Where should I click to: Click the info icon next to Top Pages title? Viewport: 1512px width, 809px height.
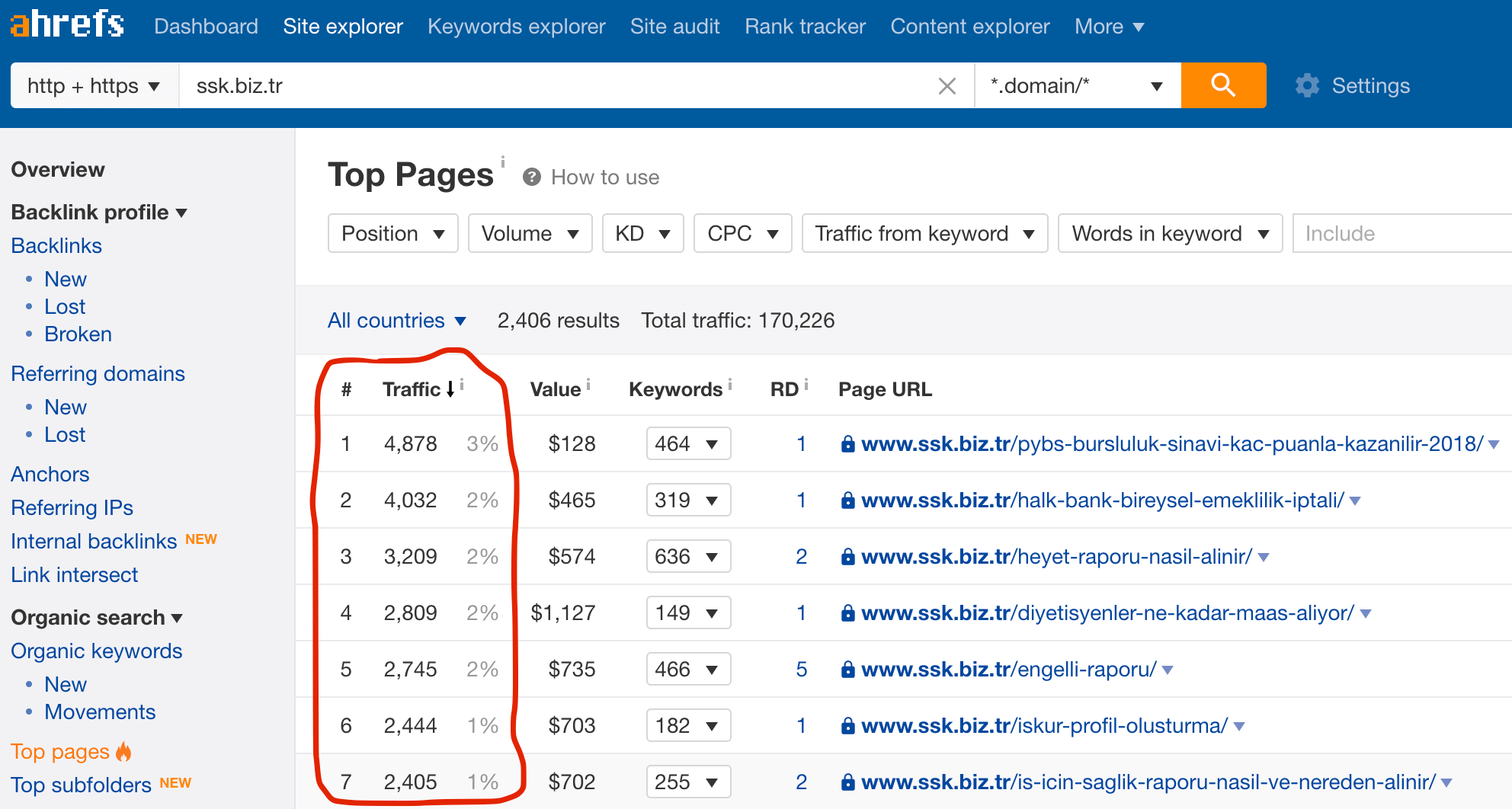(x=503, y=161)
